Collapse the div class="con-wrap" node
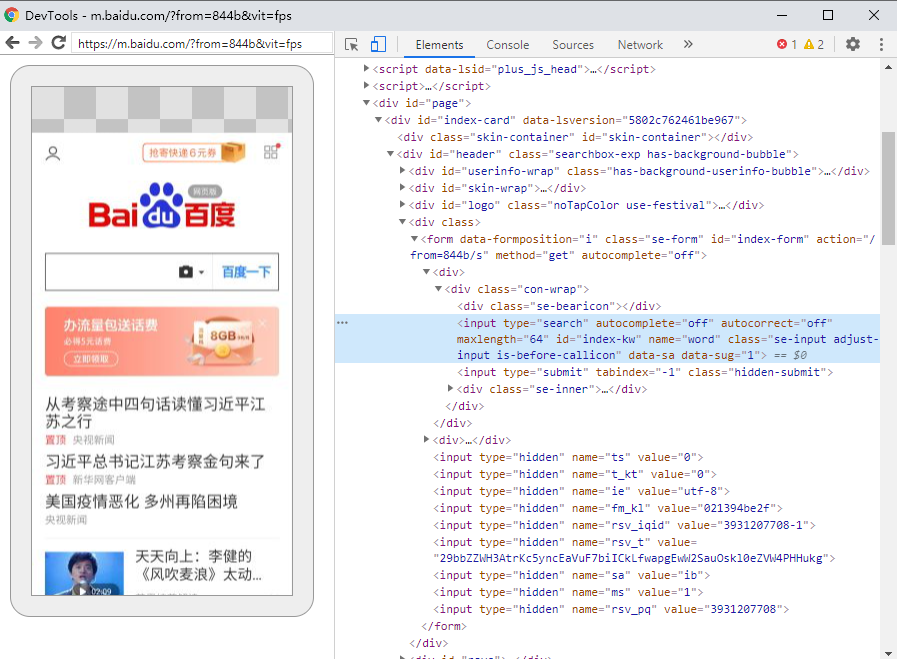 tap(438, 289)
